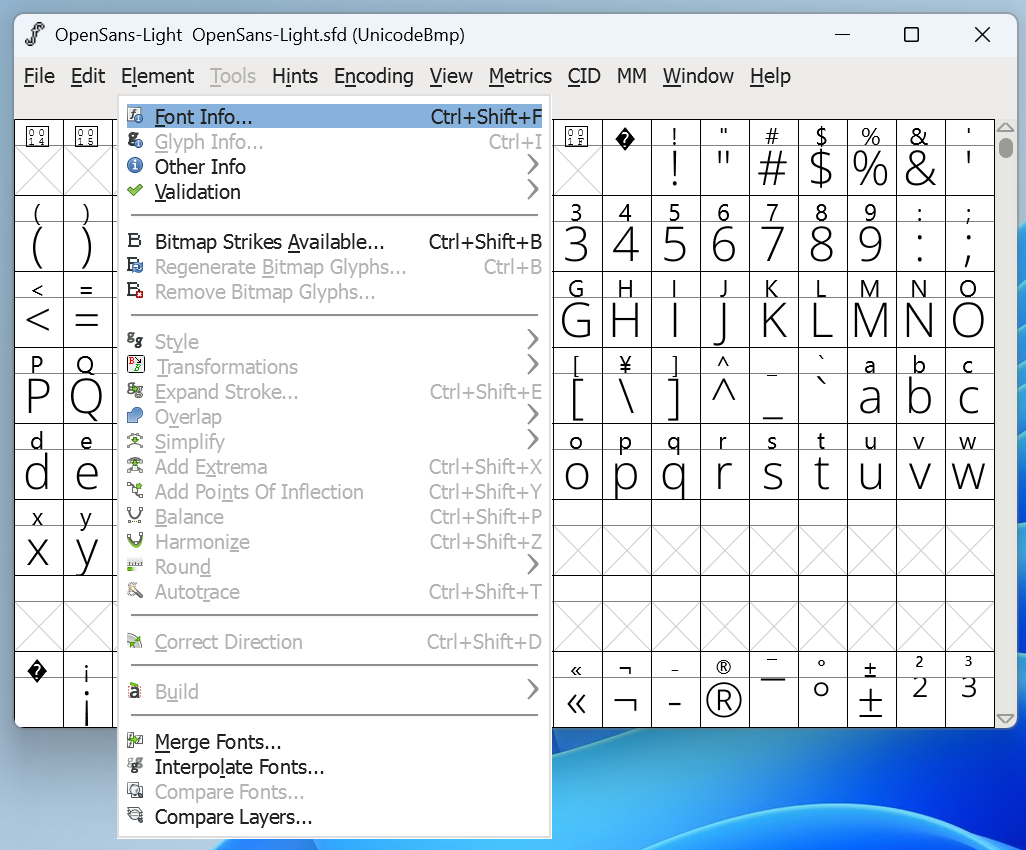
Task: Click the Interpolate Fonts icon
Action: pos(135,766)
